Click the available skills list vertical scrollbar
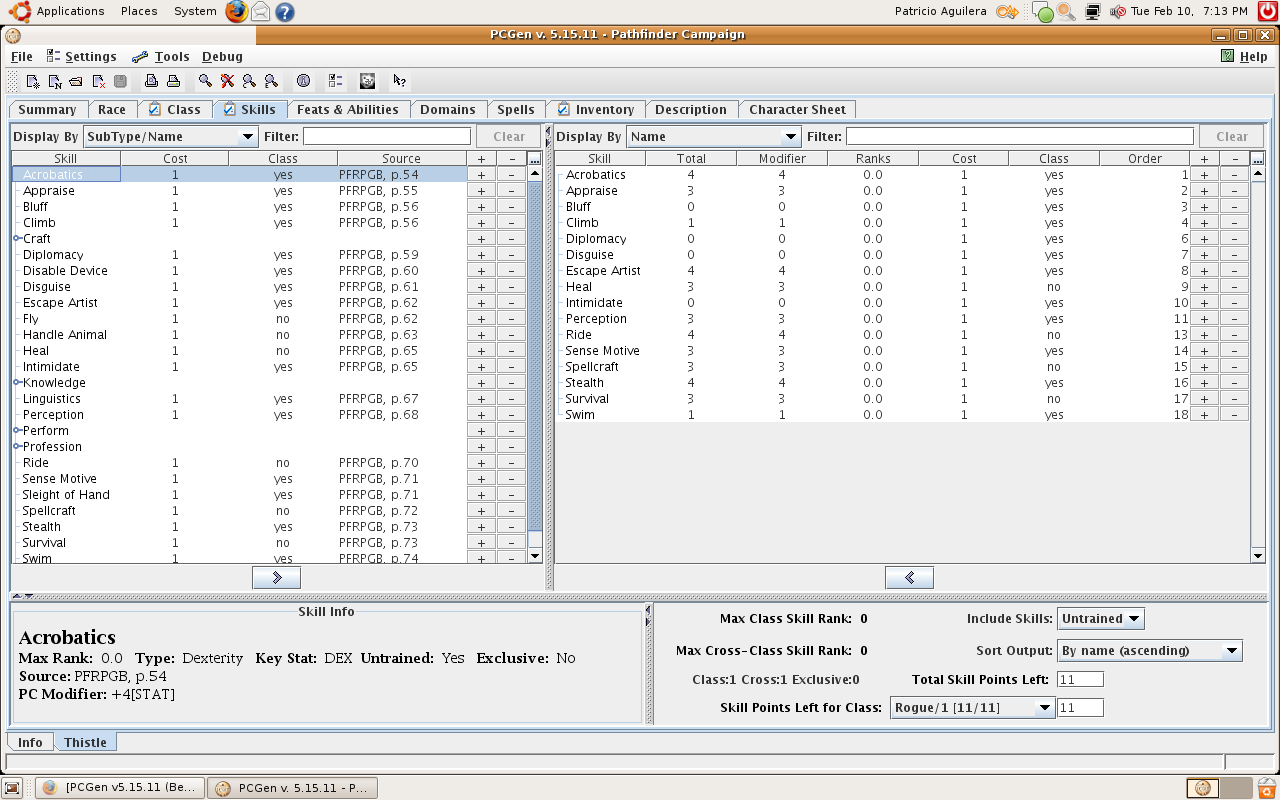Image resolution: width=1280 pixels, height=800 pixels. click(x=534, y=350)
